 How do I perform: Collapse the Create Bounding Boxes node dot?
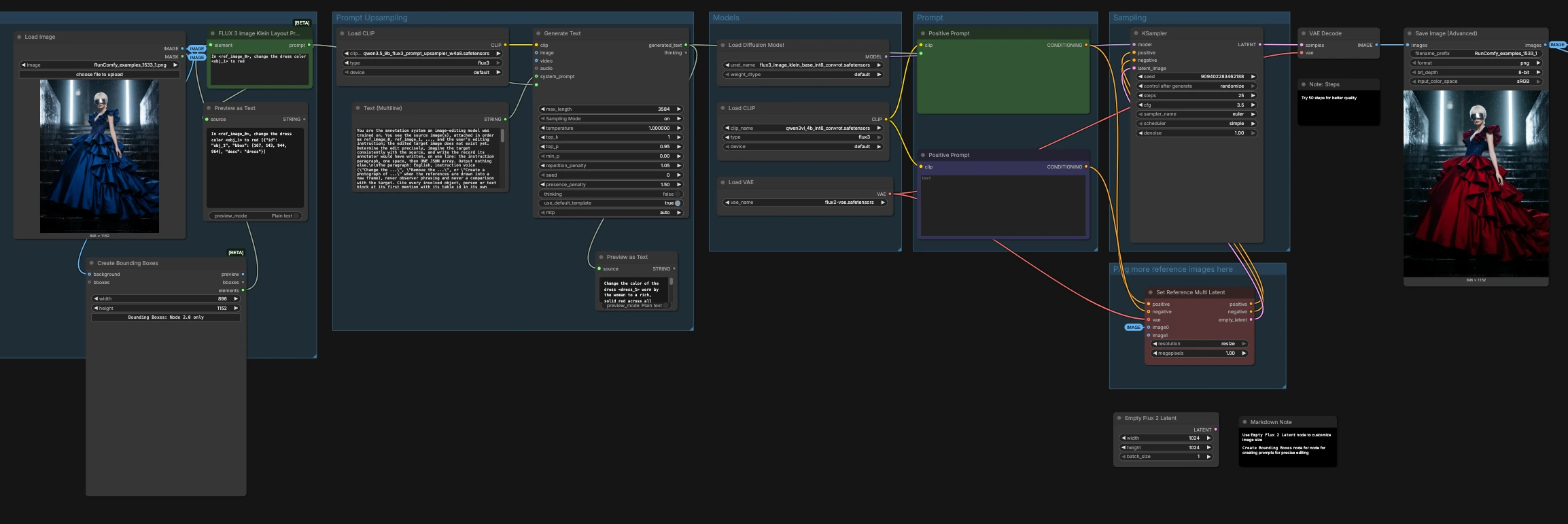pyautogui.click(x=91, y=263)
